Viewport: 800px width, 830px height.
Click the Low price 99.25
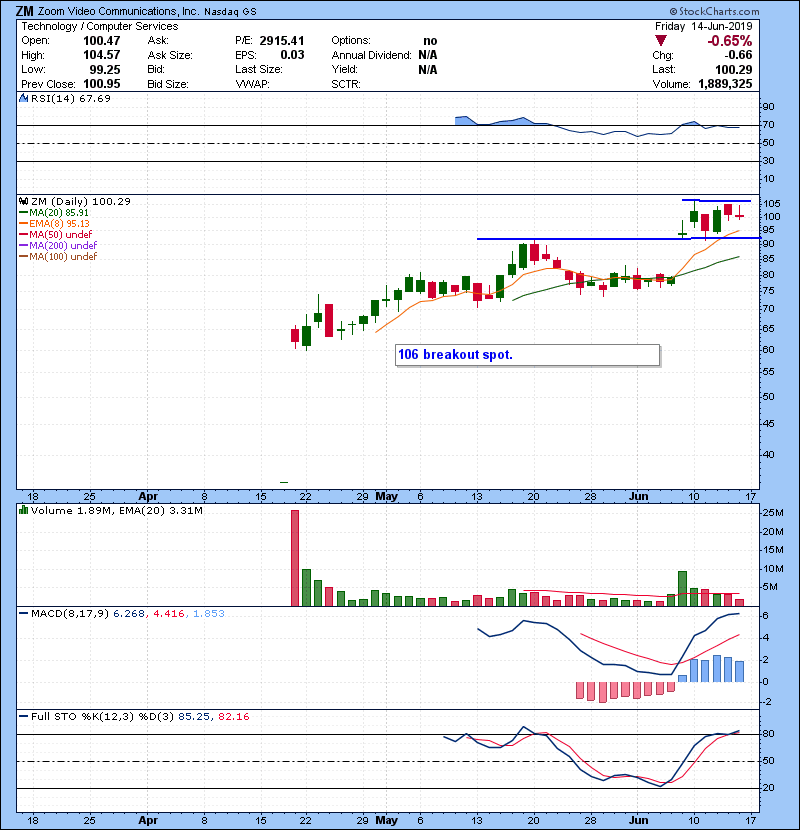click(x=105, y=69)
